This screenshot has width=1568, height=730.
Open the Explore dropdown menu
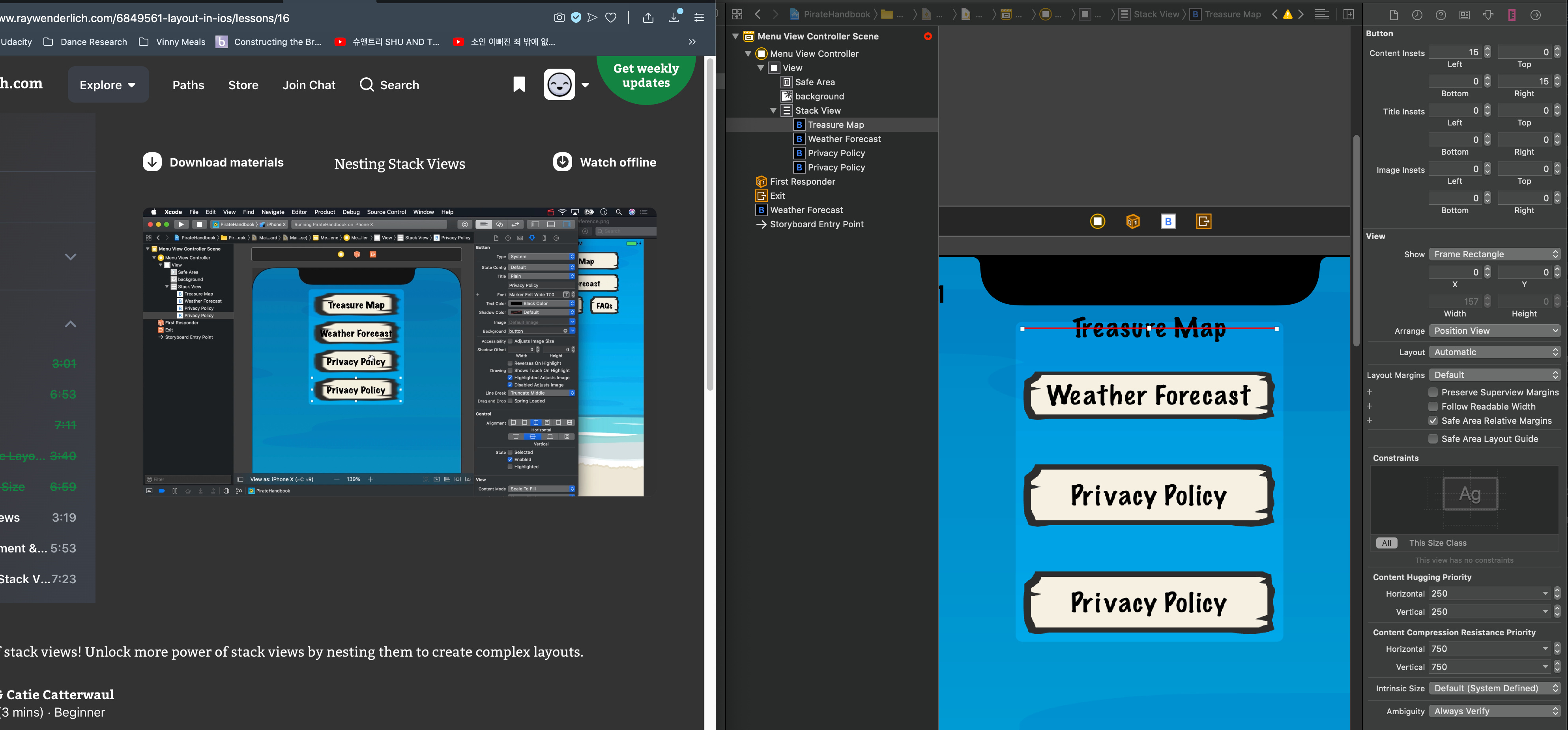(x=108, y=85)
